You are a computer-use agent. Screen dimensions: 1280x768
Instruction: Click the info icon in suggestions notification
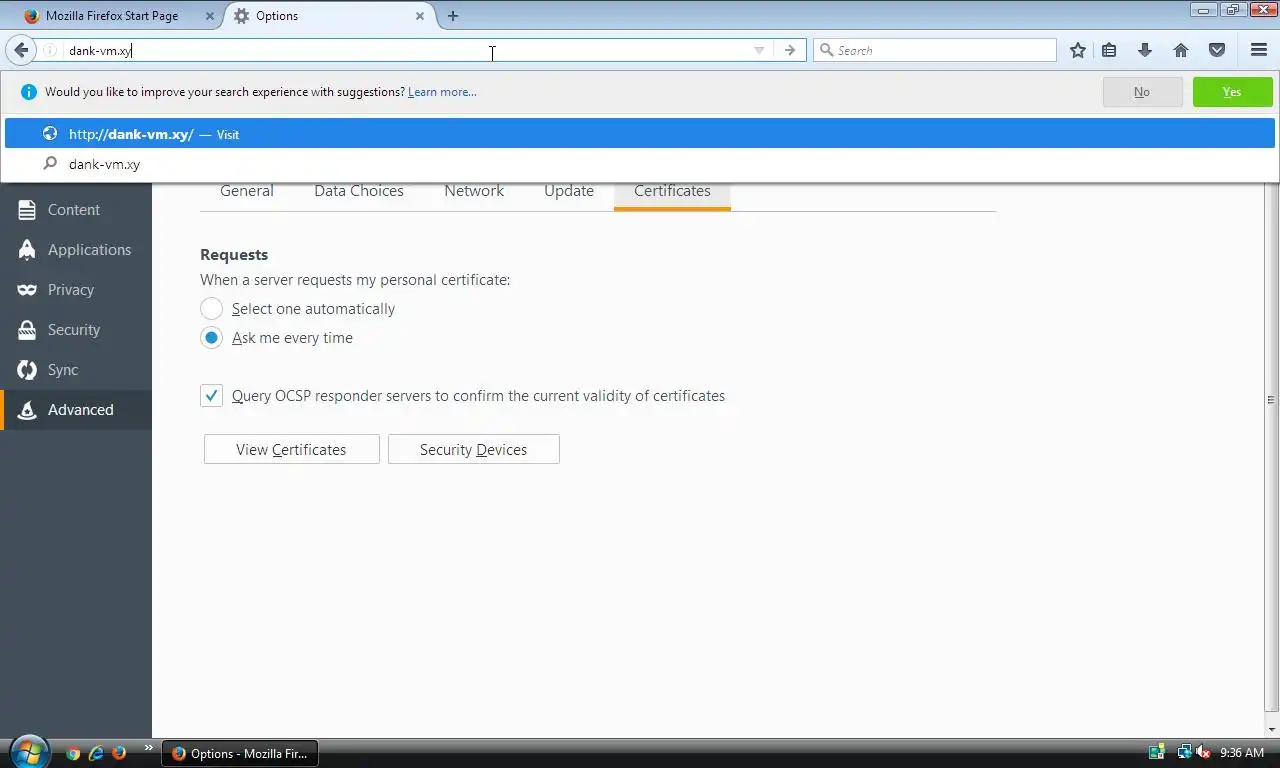tap(28, 92)
